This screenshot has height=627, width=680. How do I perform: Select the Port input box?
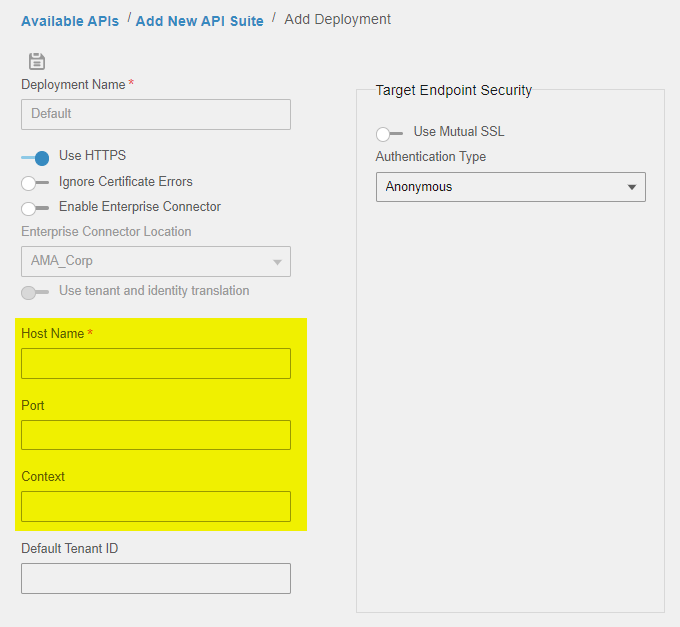[156, 435]
